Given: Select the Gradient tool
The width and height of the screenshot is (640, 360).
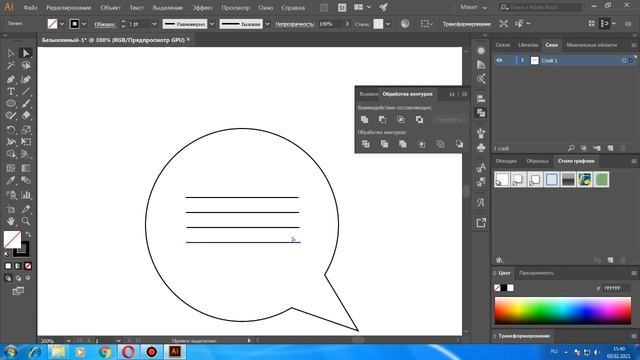Looking at the screenshot, I should pos(26,168).
